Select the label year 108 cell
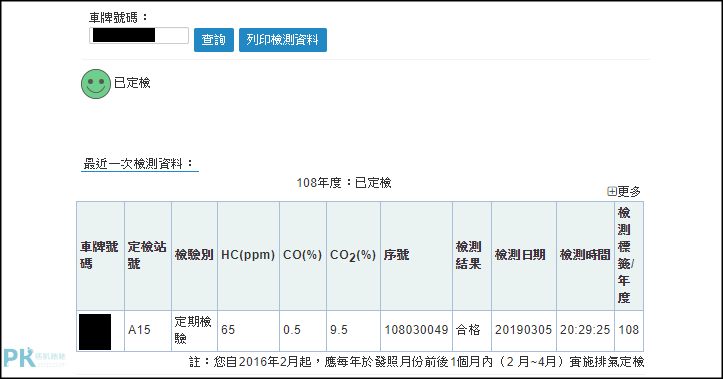The height and width of the screenshot is (379, 723). point(628,331)
